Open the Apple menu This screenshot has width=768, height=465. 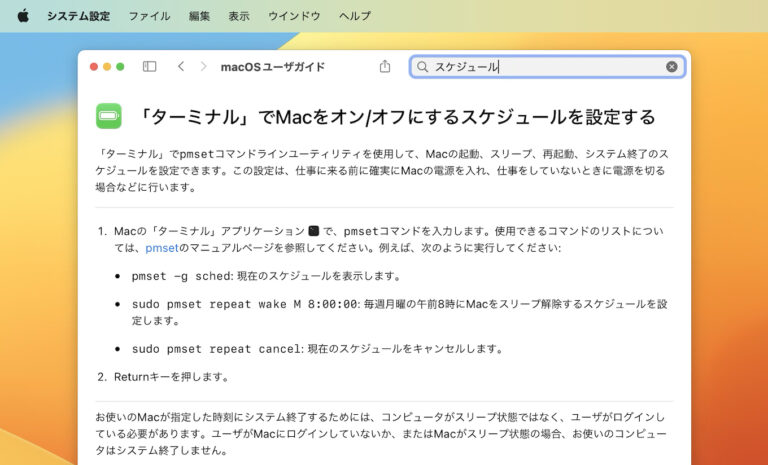click(x=23, y=16)
